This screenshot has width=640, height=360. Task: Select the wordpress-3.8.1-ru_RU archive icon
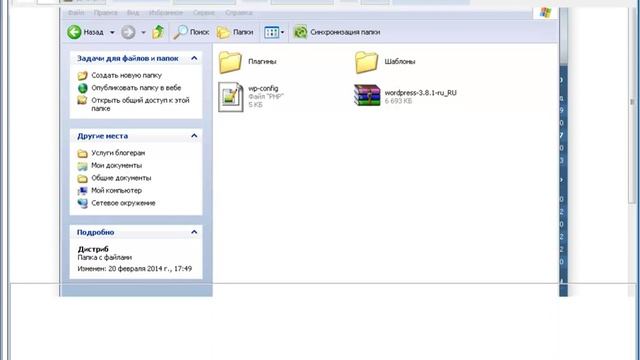coord(367,95)
